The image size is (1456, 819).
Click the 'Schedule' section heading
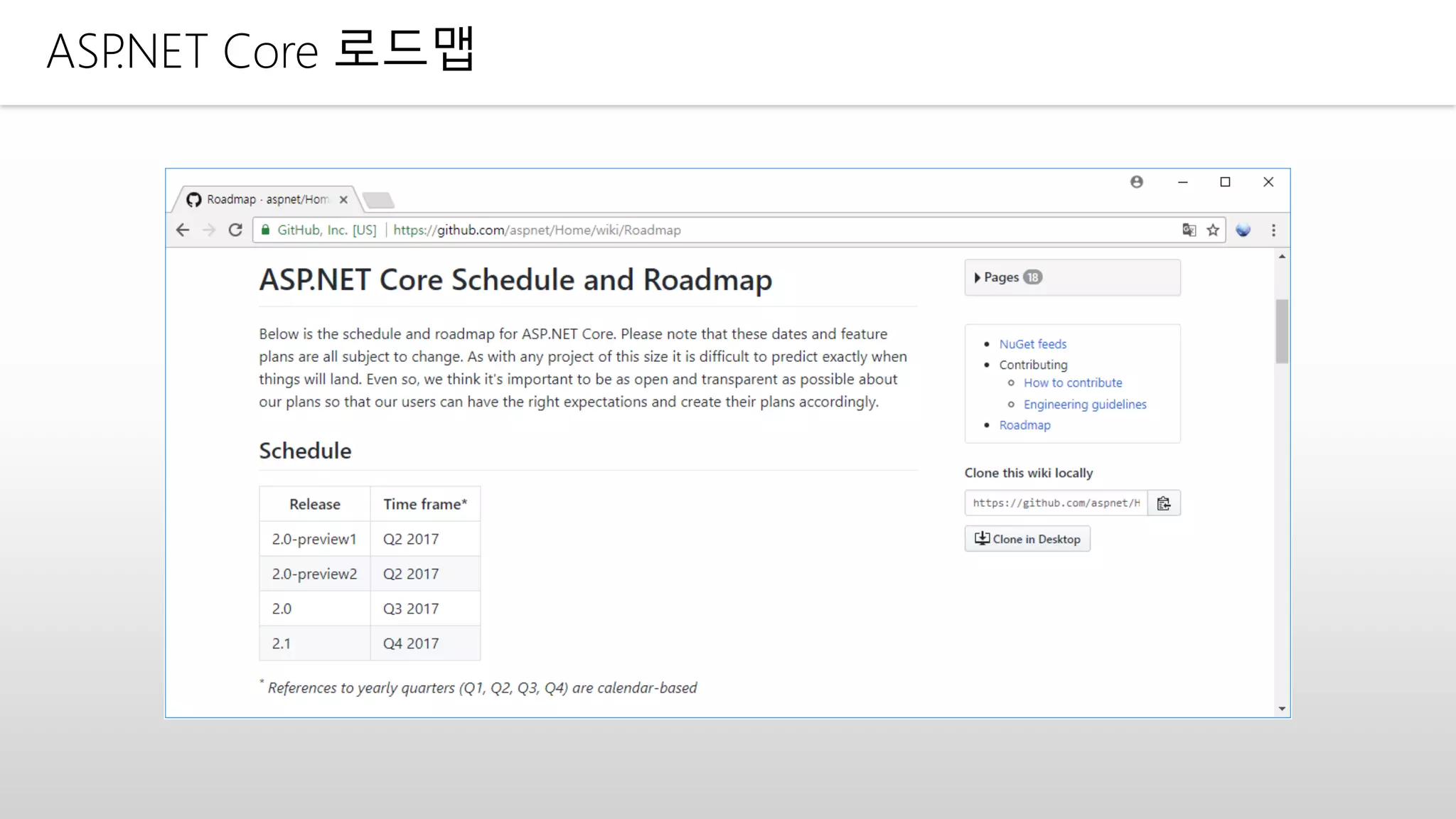coord(305,451)
